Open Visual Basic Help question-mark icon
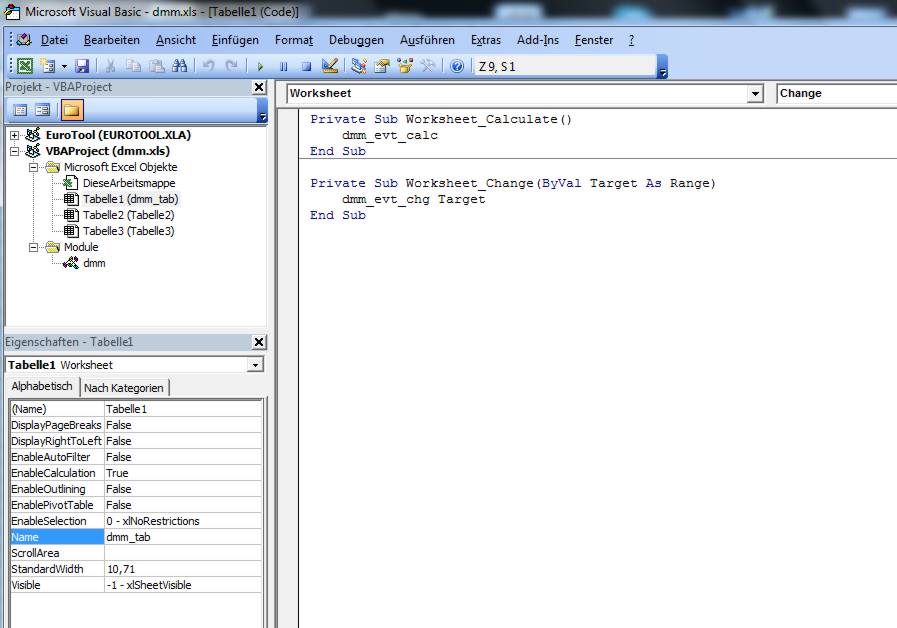The height and width of the screenshot is (628, 897). (x=457, y=66)
